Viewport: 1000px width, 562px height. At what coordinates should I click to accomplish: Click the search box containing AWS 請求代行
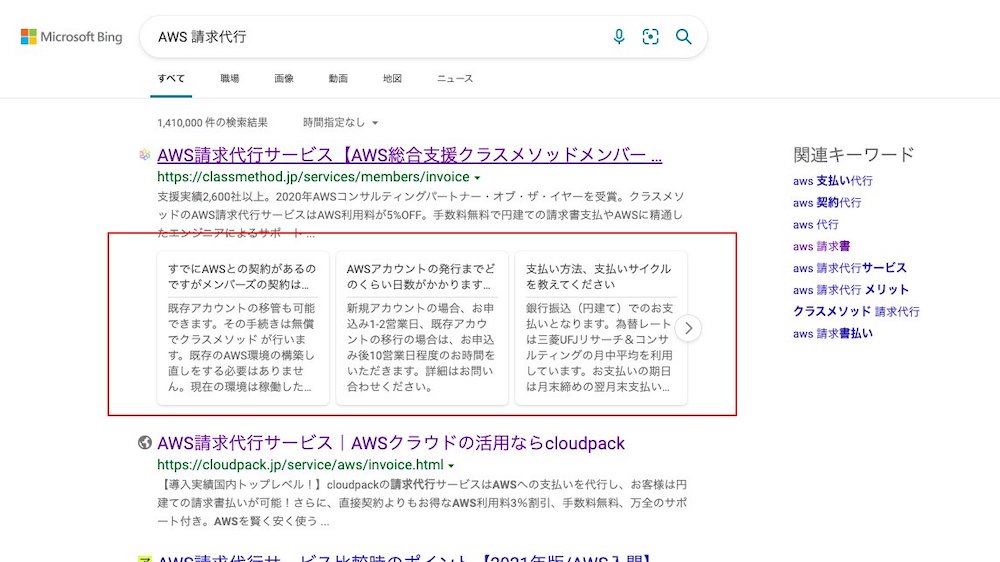(x=380, y=37)
